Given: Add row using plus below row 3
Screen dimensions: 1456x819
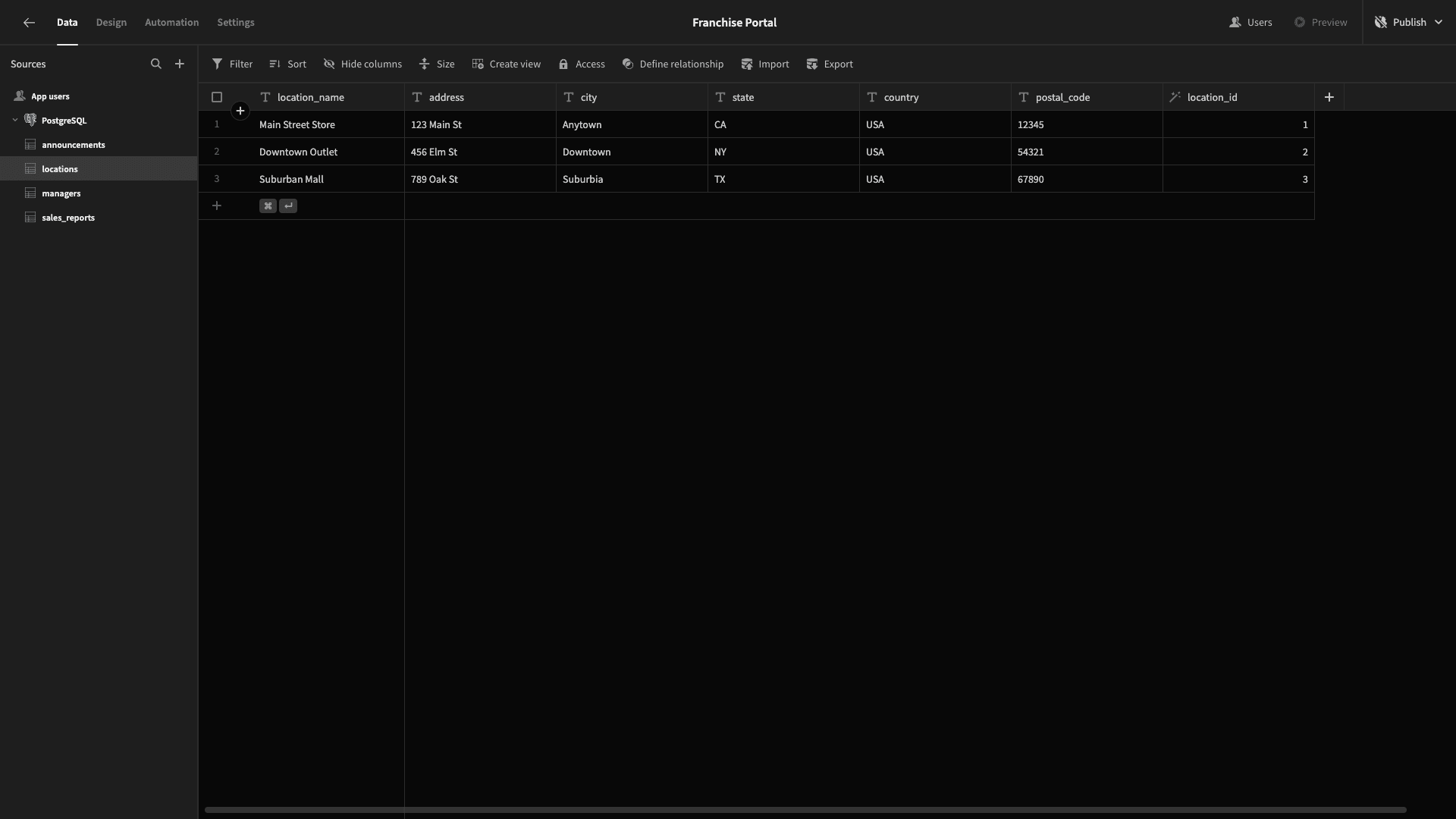Looking at the screenshot, I should pyautogui.click(x=217, y=206).
